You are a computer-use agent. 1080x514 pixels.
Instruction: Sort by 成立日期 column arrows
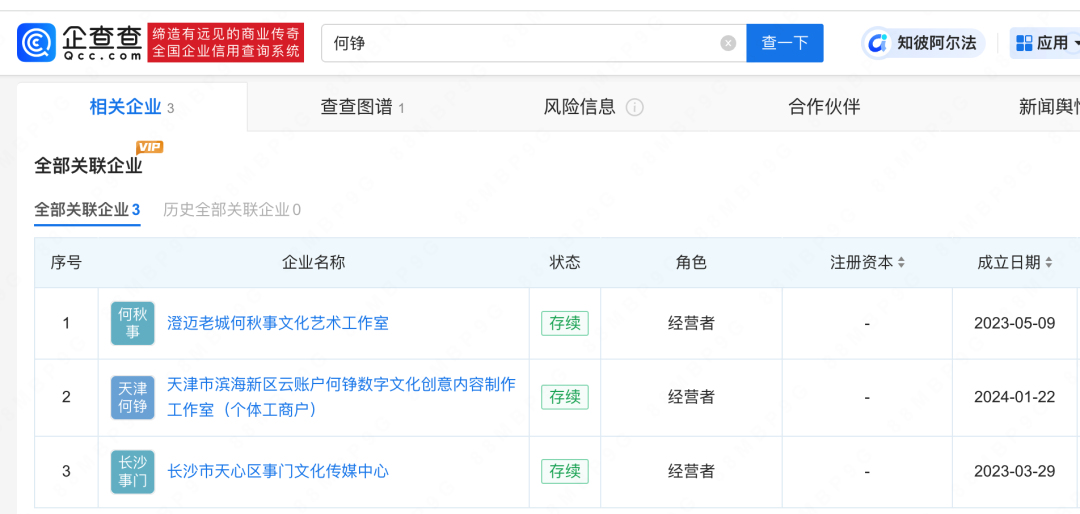coord(1048,263)
